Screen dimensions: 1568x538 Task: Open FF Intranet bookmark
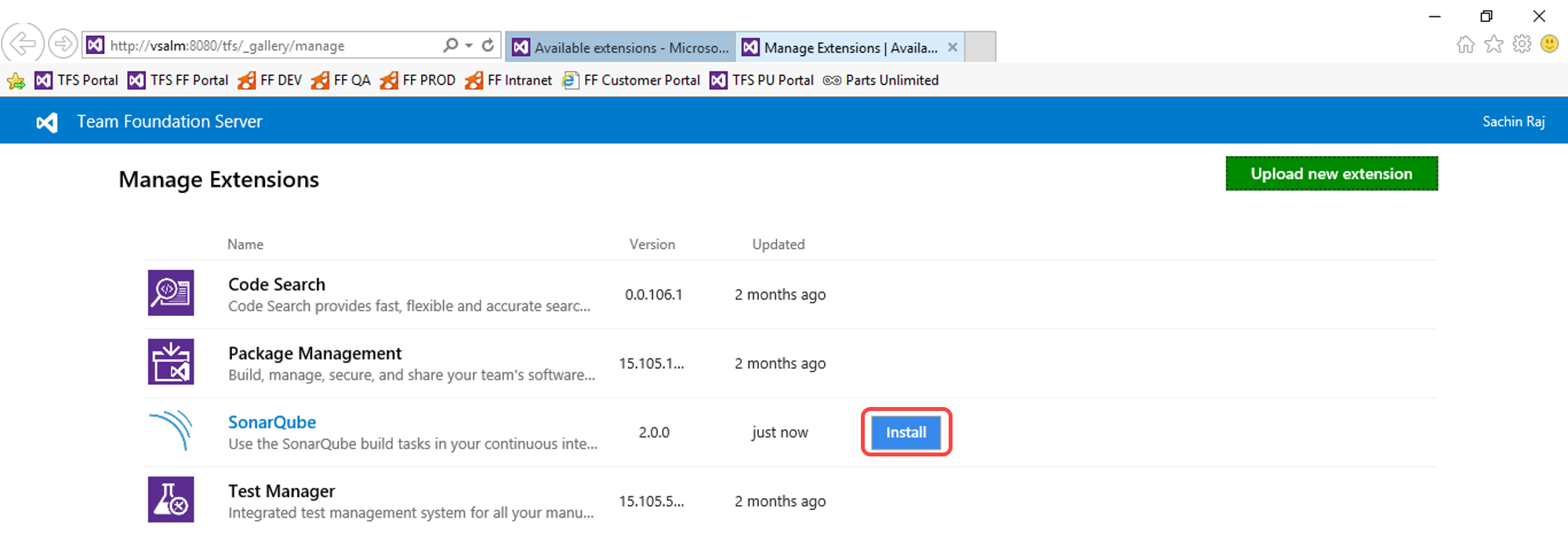click(509, 80)
